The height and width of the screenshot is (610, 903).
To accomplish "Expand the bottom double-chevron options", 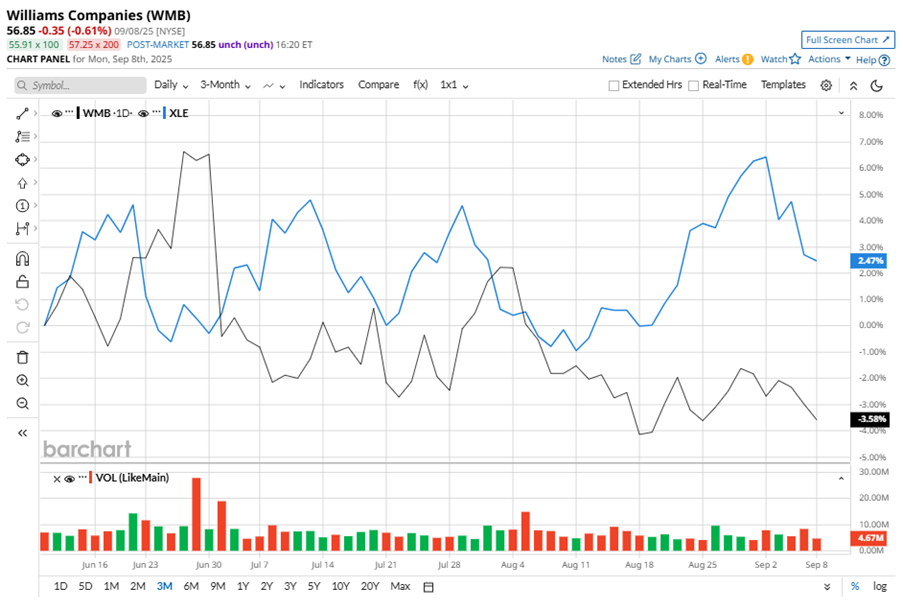I will click(827, 587).
